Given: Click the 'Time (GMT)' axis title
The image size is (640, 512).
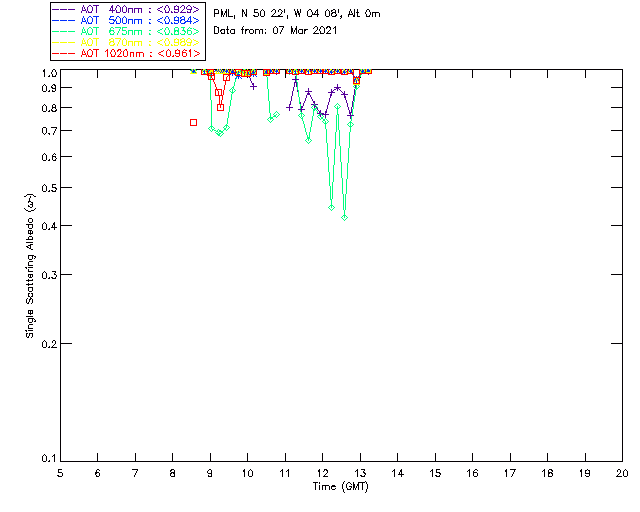Looking at the screenshot, I should click(340, 486).
